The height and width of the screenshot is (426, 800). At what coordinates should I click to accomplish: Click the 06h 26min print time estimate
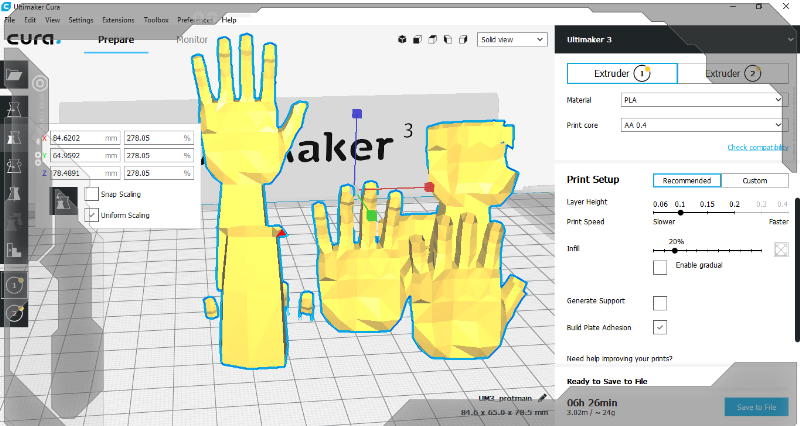[592, 403]
